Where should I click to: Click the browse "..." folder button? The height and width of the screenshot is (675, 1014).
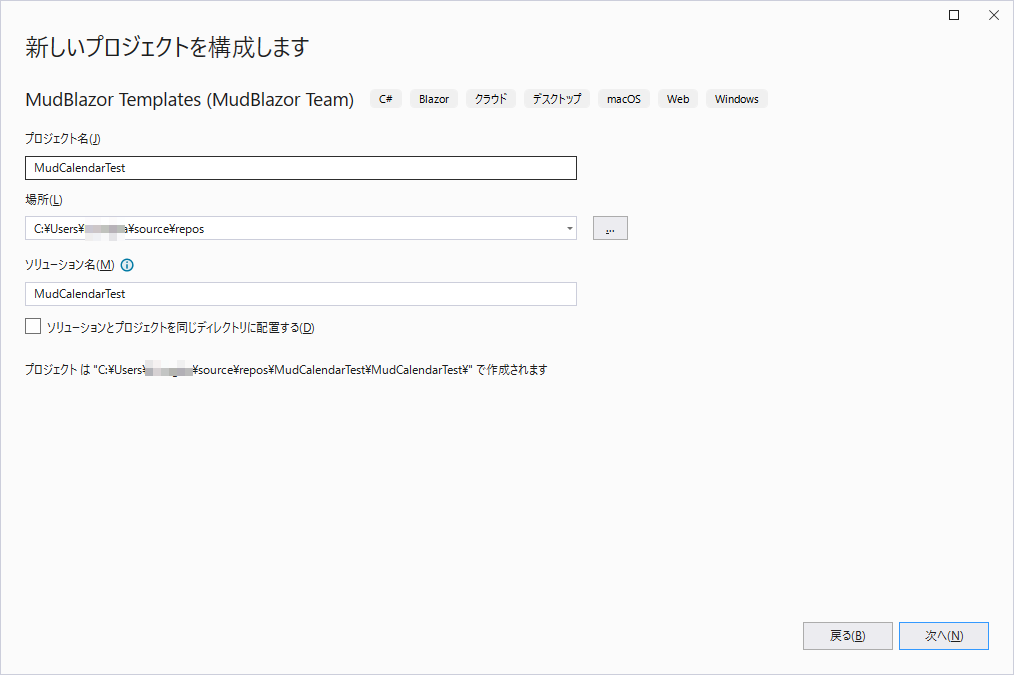(x=610, y=228)
